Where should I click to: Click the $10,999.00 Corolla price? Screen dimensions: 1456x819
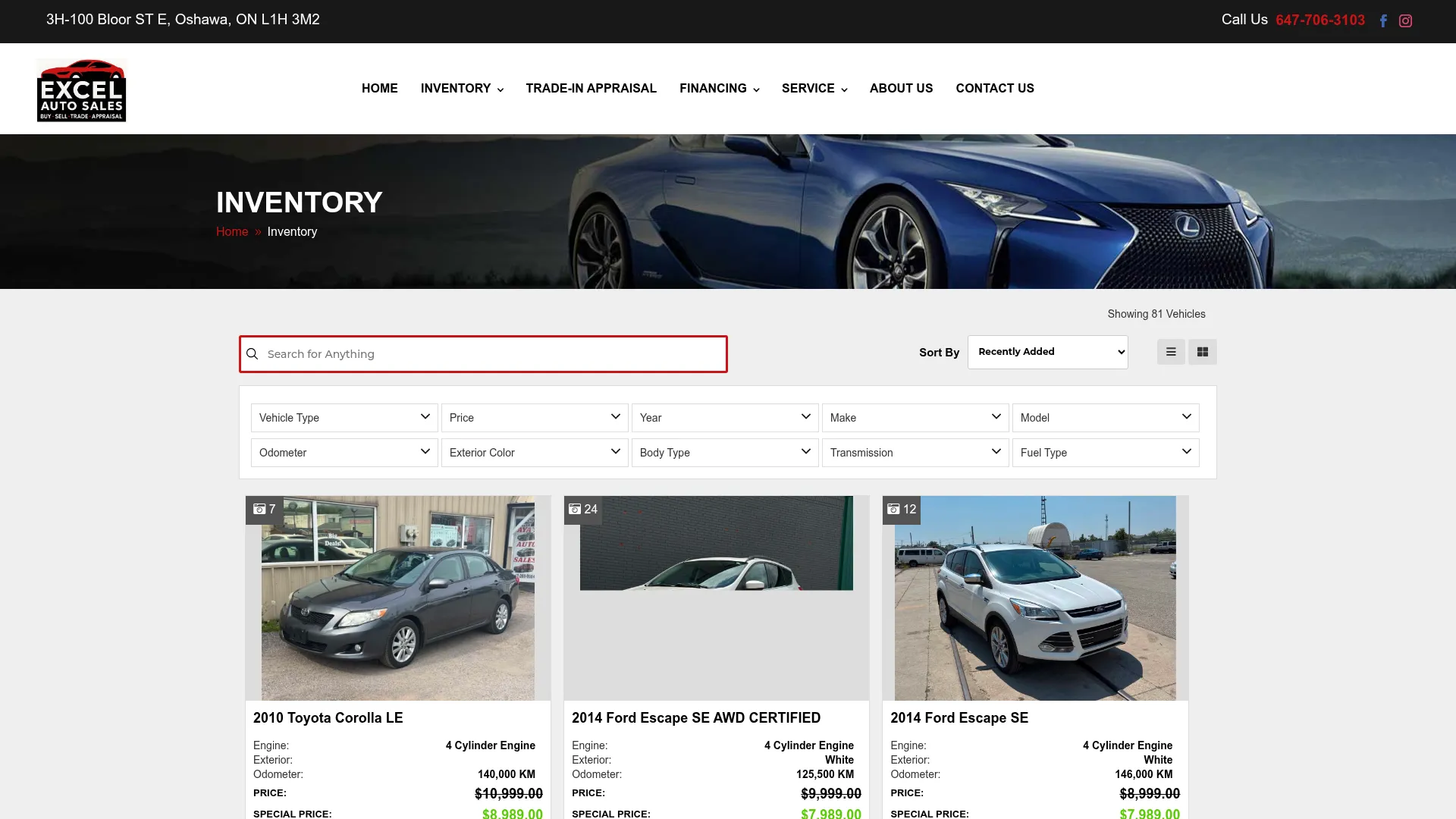pyautogui.click(x=509, y=794)
